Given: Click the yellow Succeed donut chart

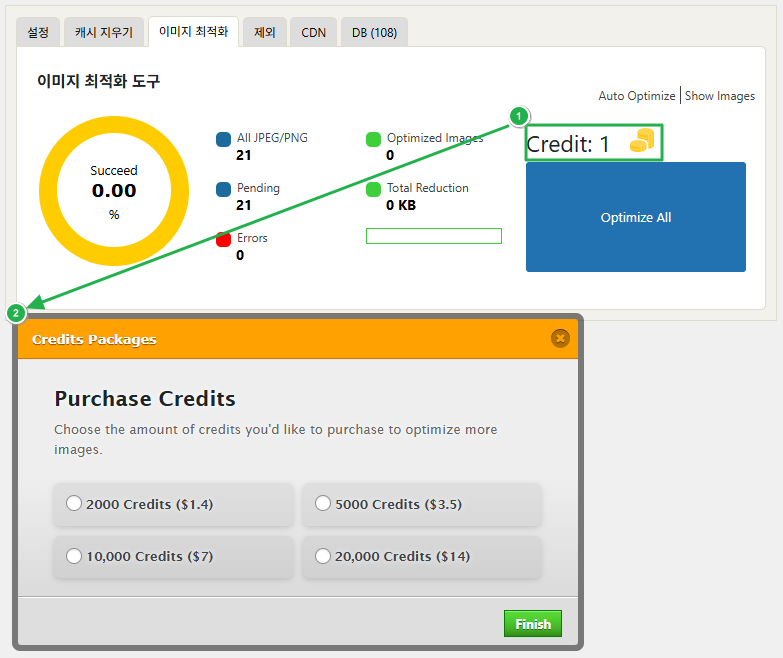Looking at the screenshot, I should point(114,191).
